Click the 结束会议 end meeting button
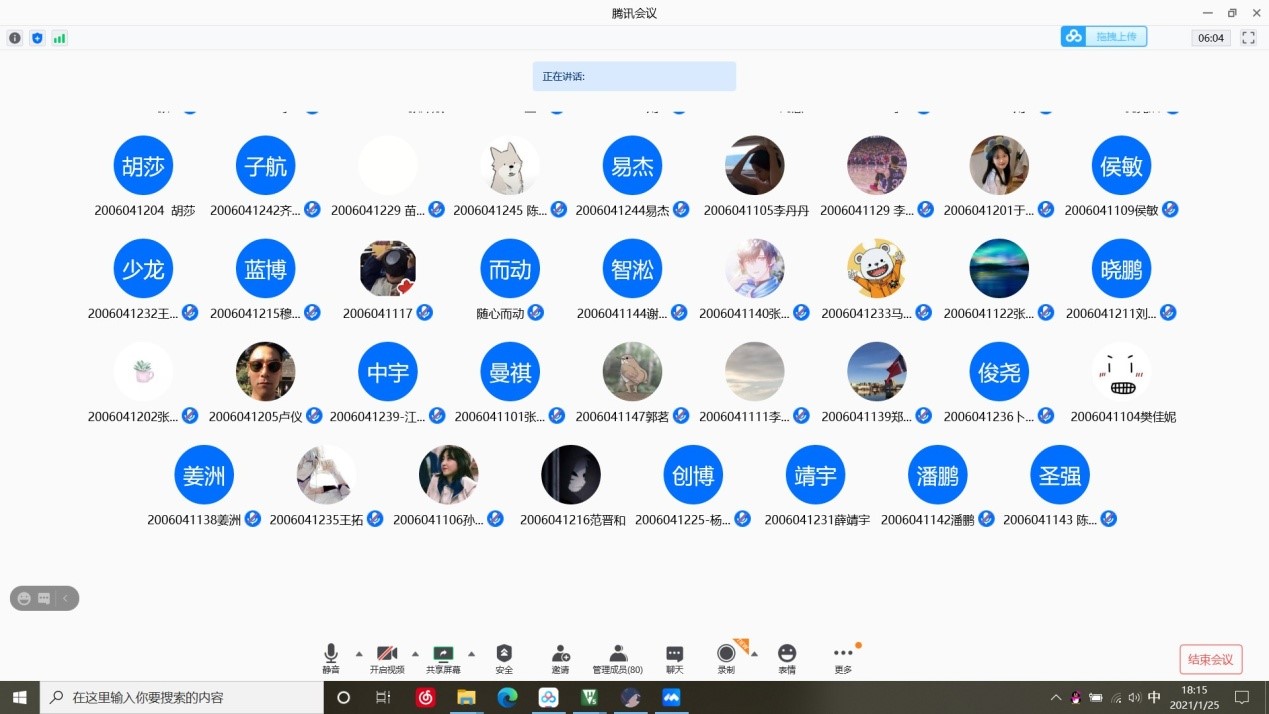The image size is (1269, 714). tap(1211, 659)
